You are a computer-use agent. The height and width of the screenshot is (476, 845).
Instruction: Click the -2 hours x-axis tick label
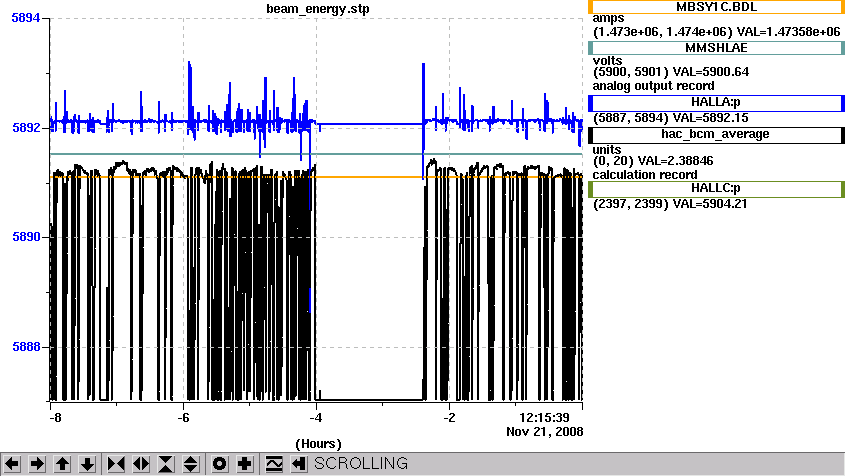point(449,418)
